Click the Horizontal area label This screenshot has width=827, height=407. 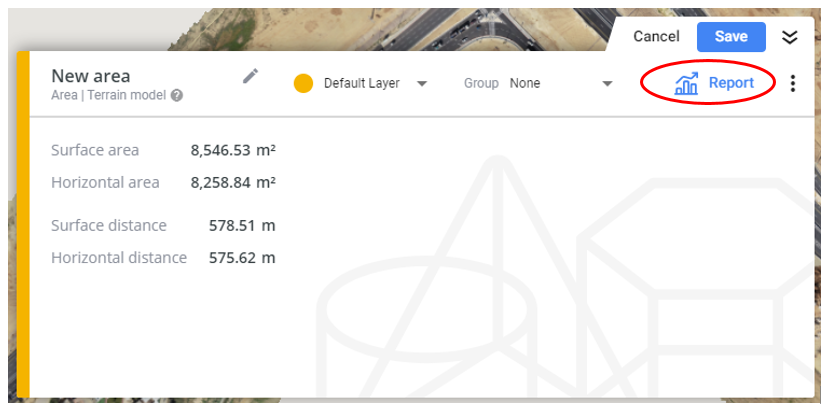pos(105,183)
